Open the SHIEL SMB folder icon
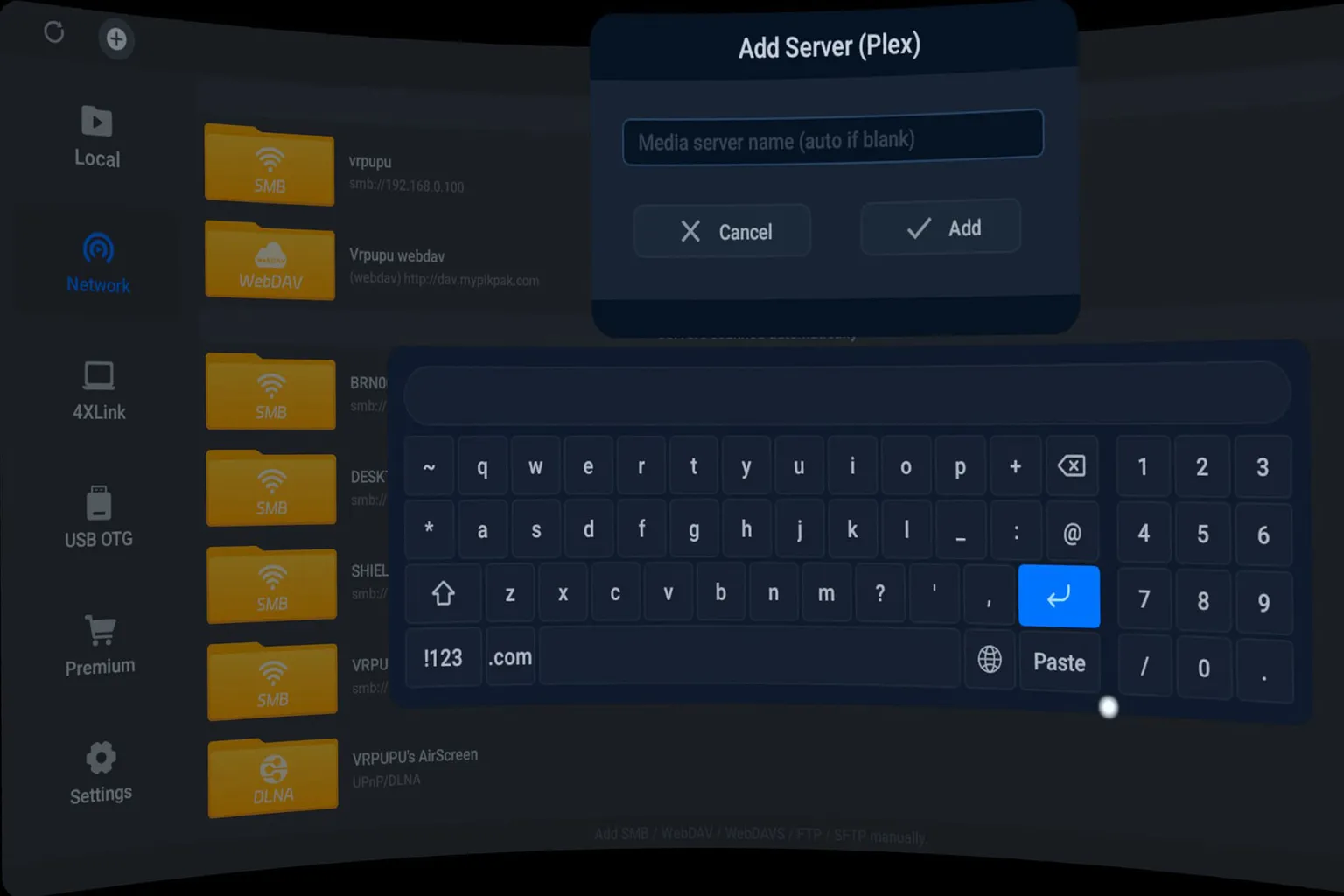1344x896 pixels. point(272,584)
